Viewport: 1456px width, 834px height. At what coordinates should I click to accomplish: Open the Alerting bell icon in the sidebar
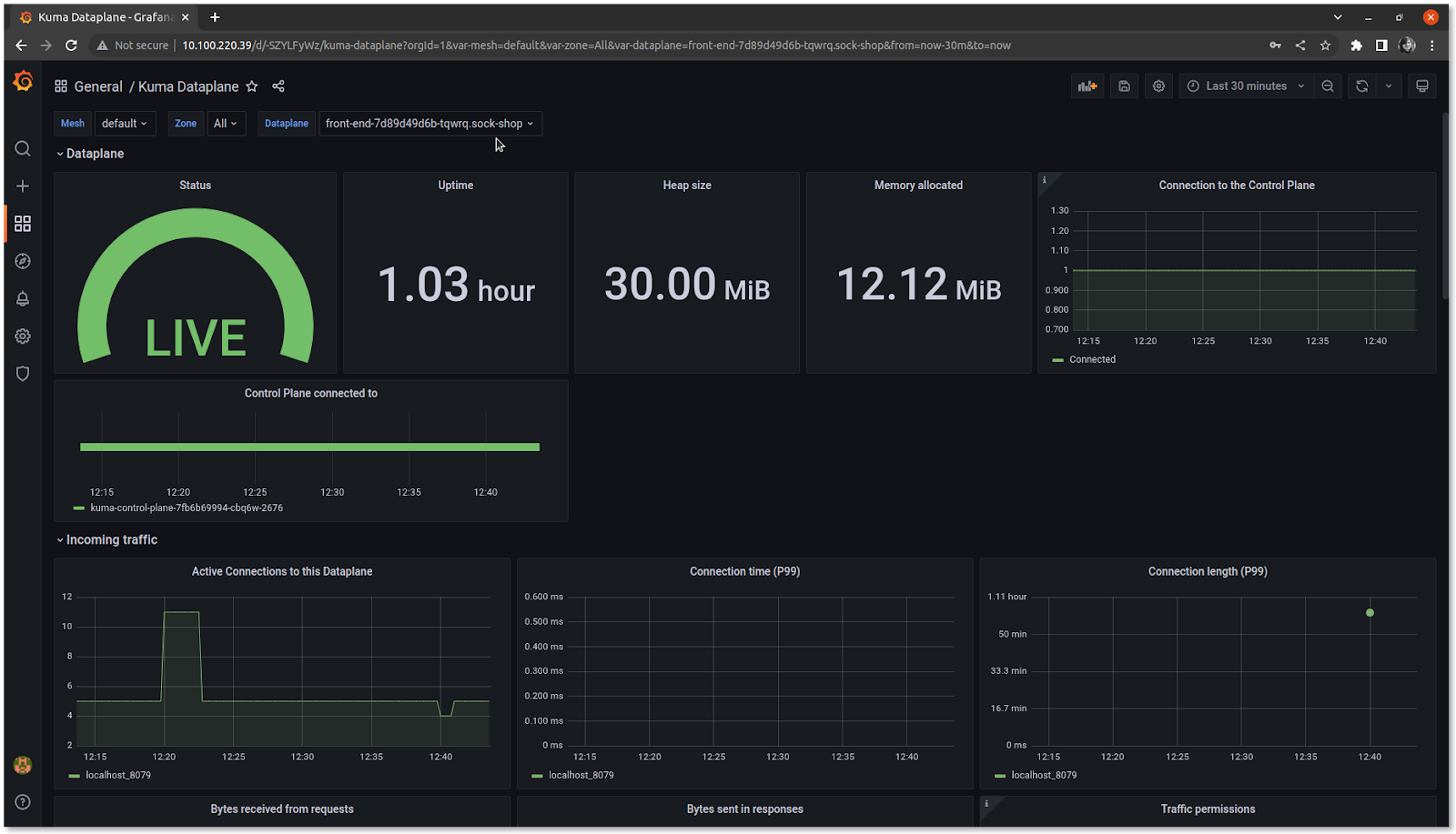click(23, 299)
